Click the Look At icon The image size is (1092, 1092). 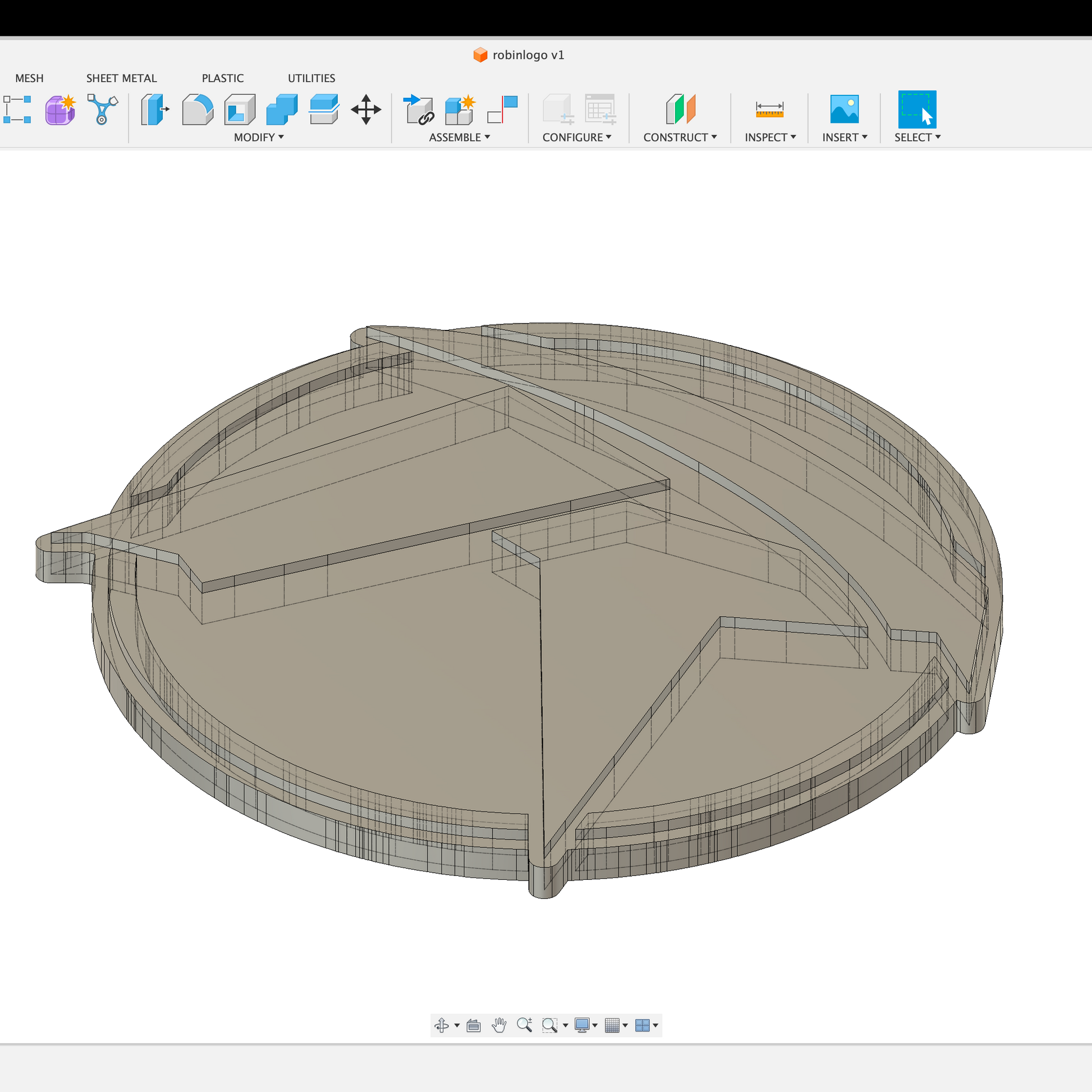(x=474, y=1025)
